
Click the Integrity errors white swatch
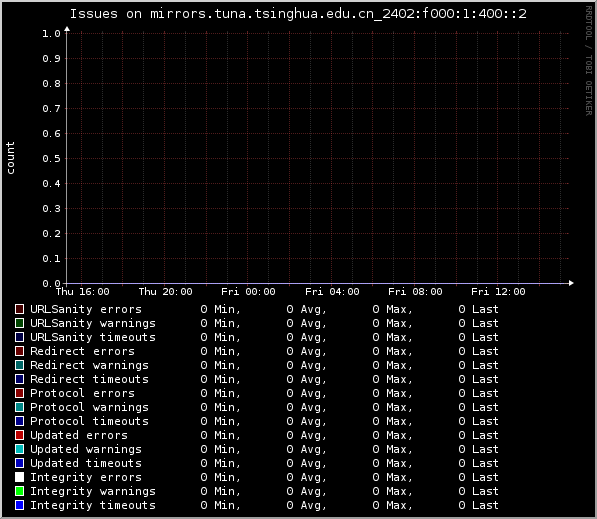(19, 477)
